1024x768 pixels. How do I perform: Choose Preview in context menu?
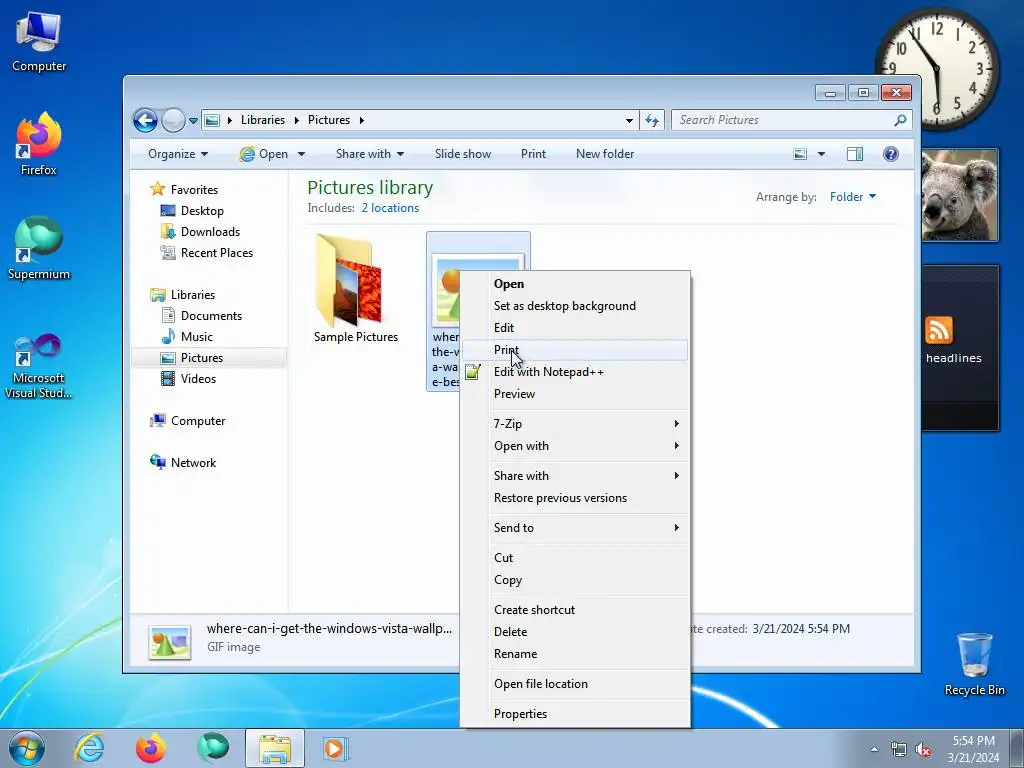(575, 394)
